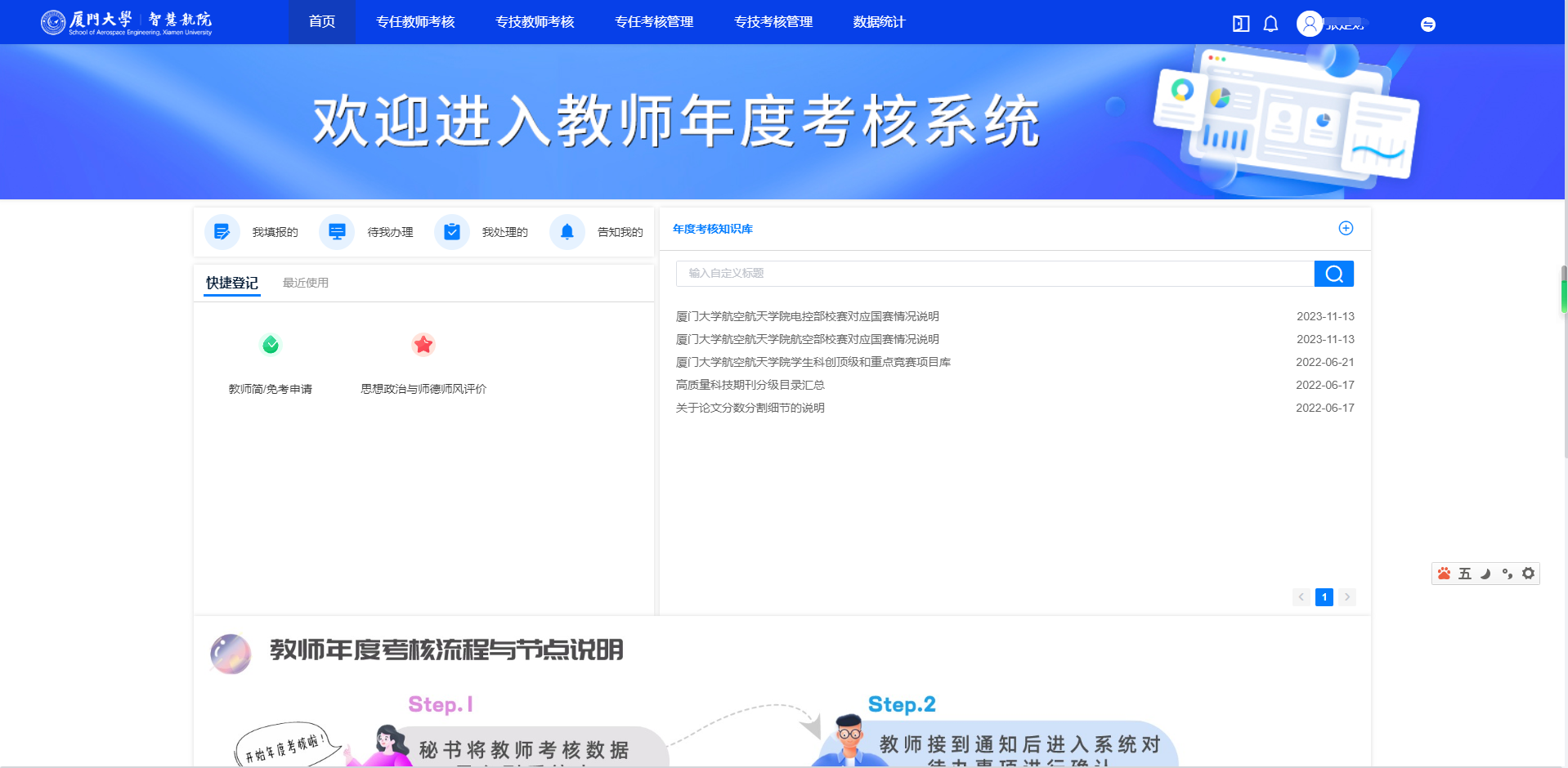The width and height of the screenshot is (1568, 768).
Task: Click the 输入自定义标题 search field
Action: (994, 274)
